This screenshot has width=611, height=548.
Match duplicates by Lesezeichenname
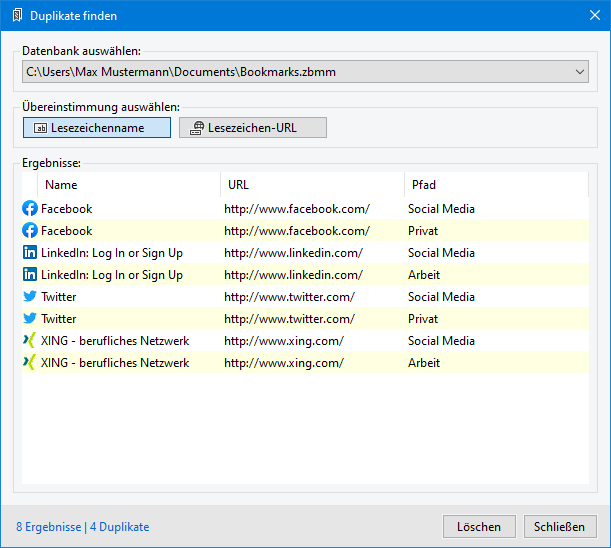pos(97,127)
